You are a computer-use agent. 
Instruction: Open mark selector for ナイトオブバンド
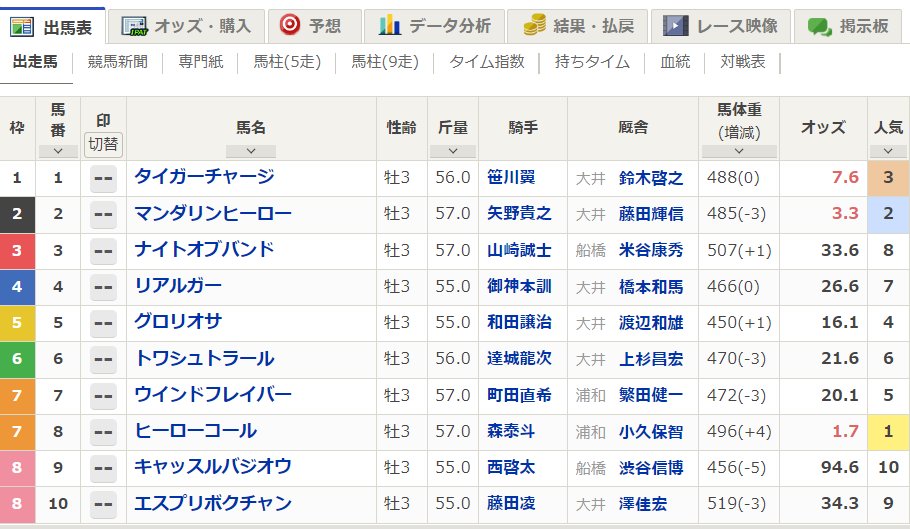pyautogui.click(x=103, y=251)
